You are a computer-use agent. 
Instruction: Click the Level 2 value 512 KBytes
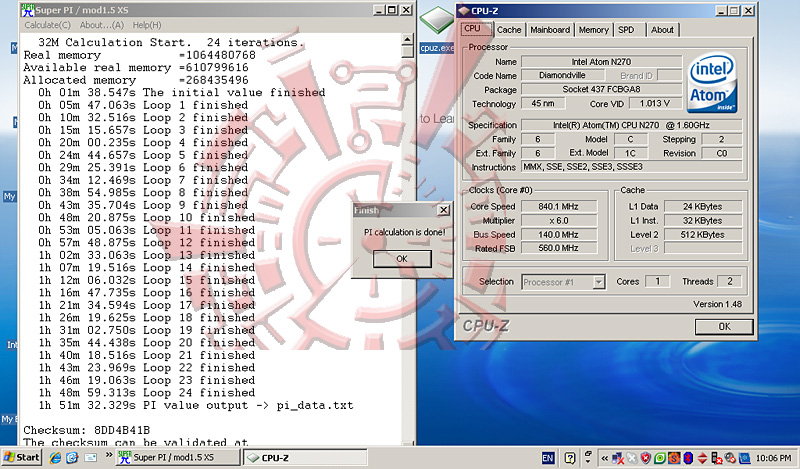click(x=703, y=235)
